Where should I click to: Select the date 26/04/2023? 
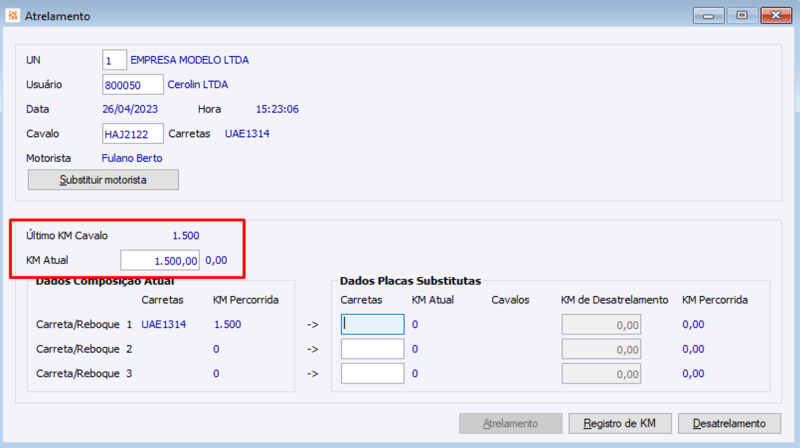point(130,109)
